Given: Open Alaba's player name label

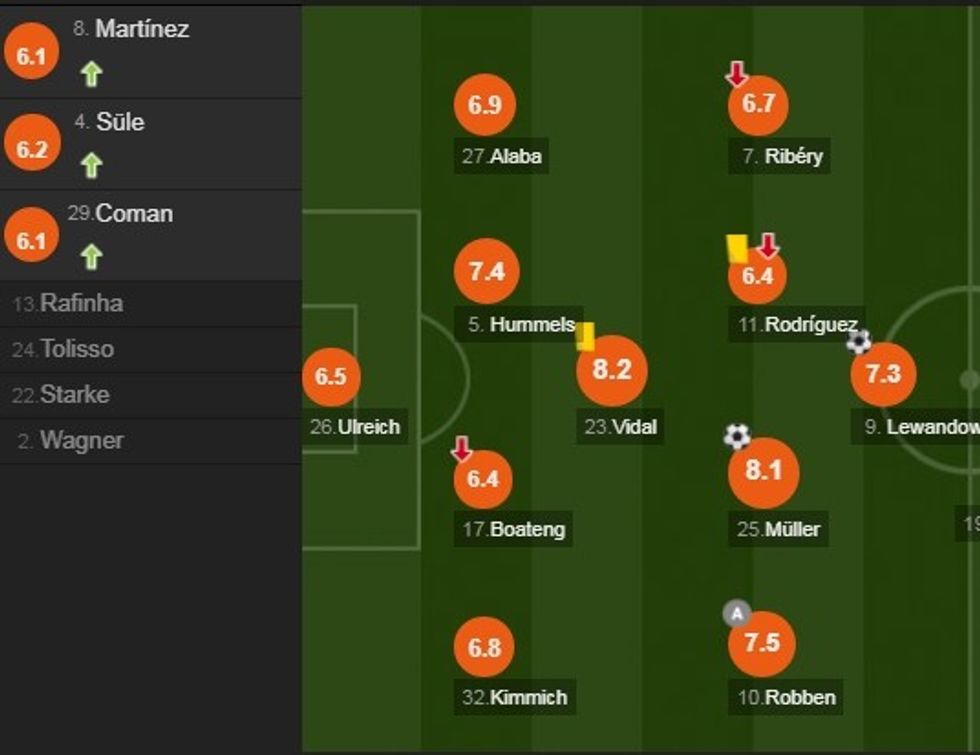Looking at the screenshot, I should pos(505,157).
